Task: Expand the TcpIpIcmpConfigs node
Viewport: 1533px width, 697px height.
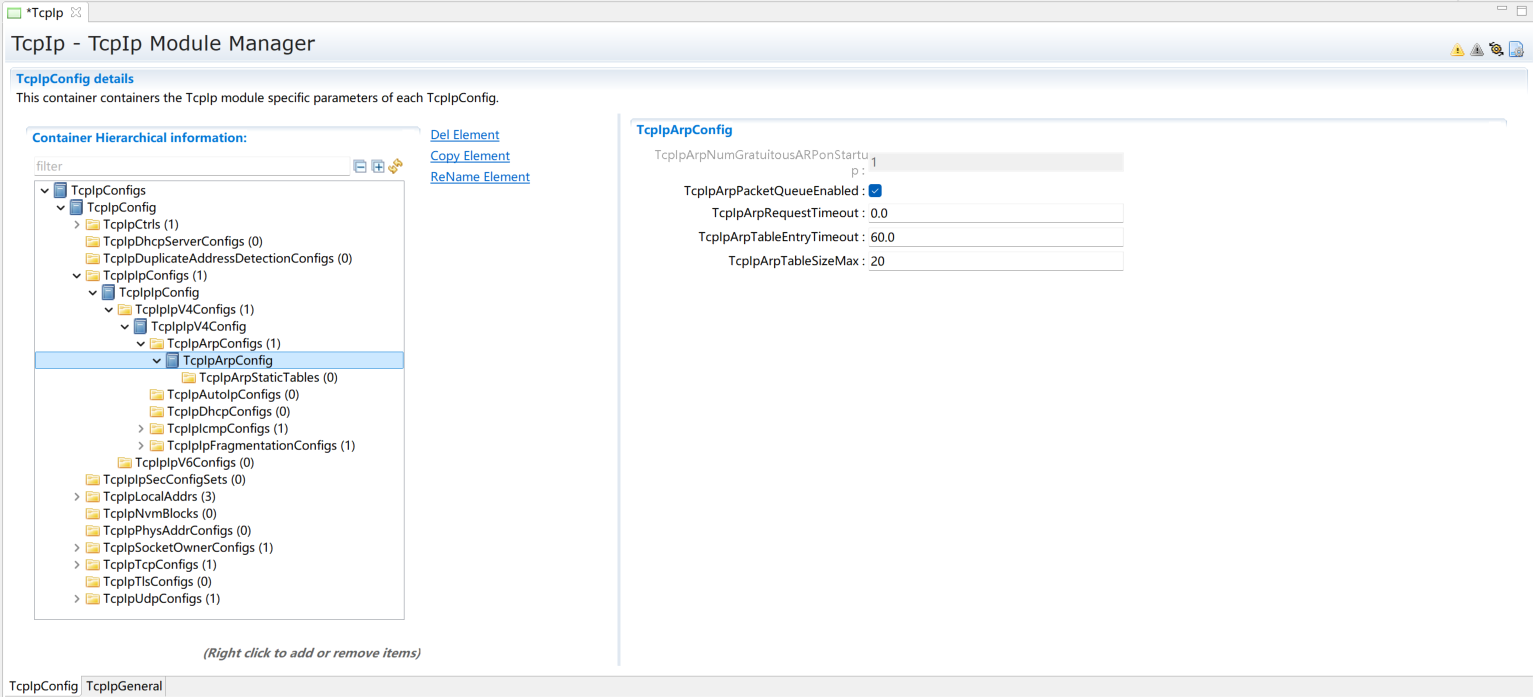Action: [141, 429]
